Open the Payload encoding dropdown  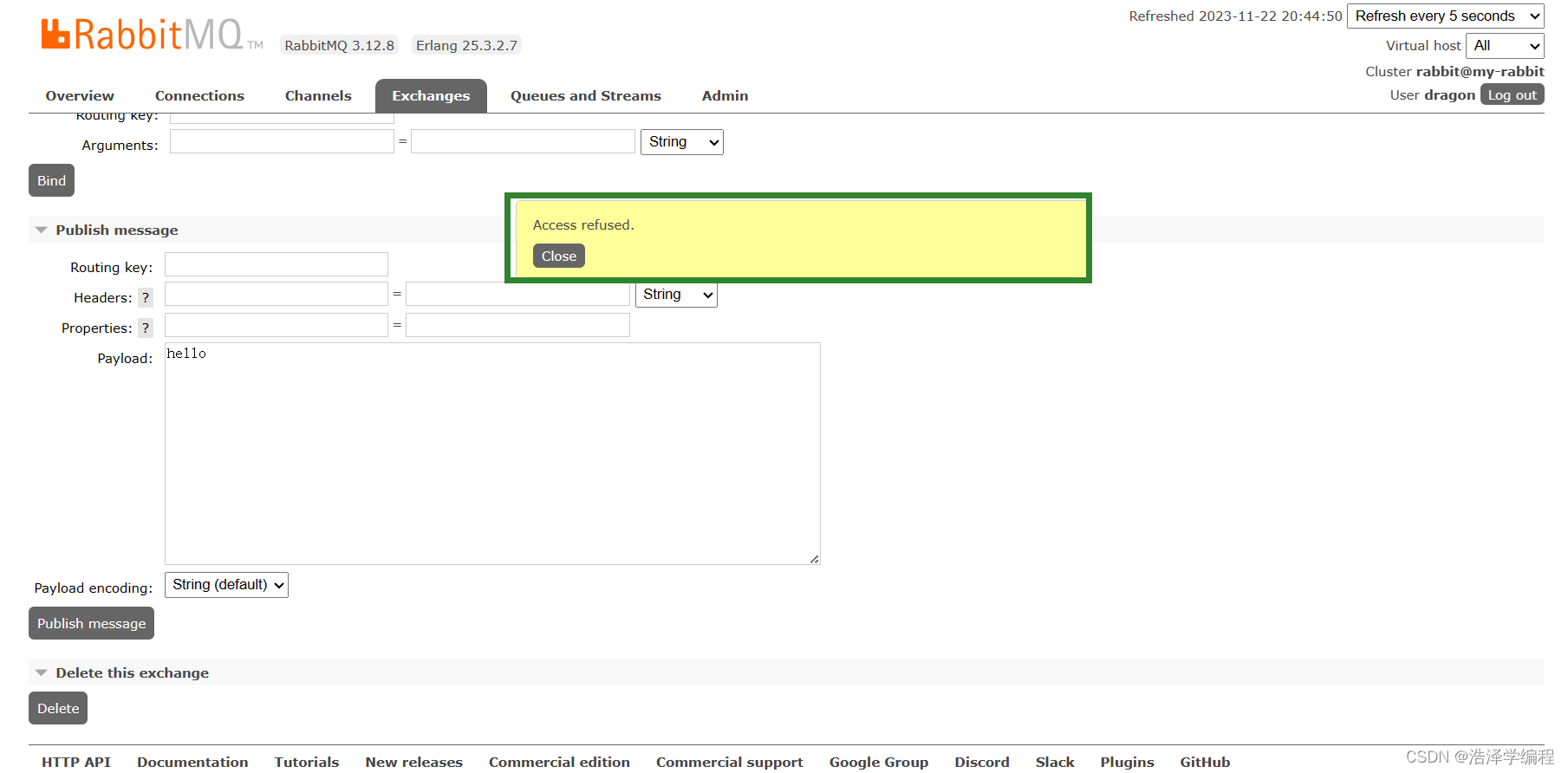tap(226, 585)
